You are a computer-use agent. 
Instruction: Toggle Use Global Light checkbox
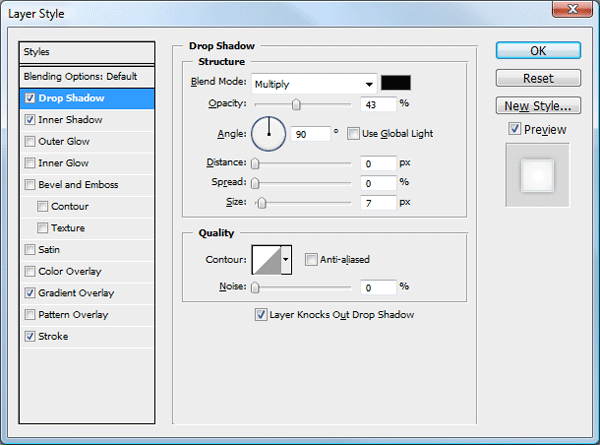[x=353, y=134]
